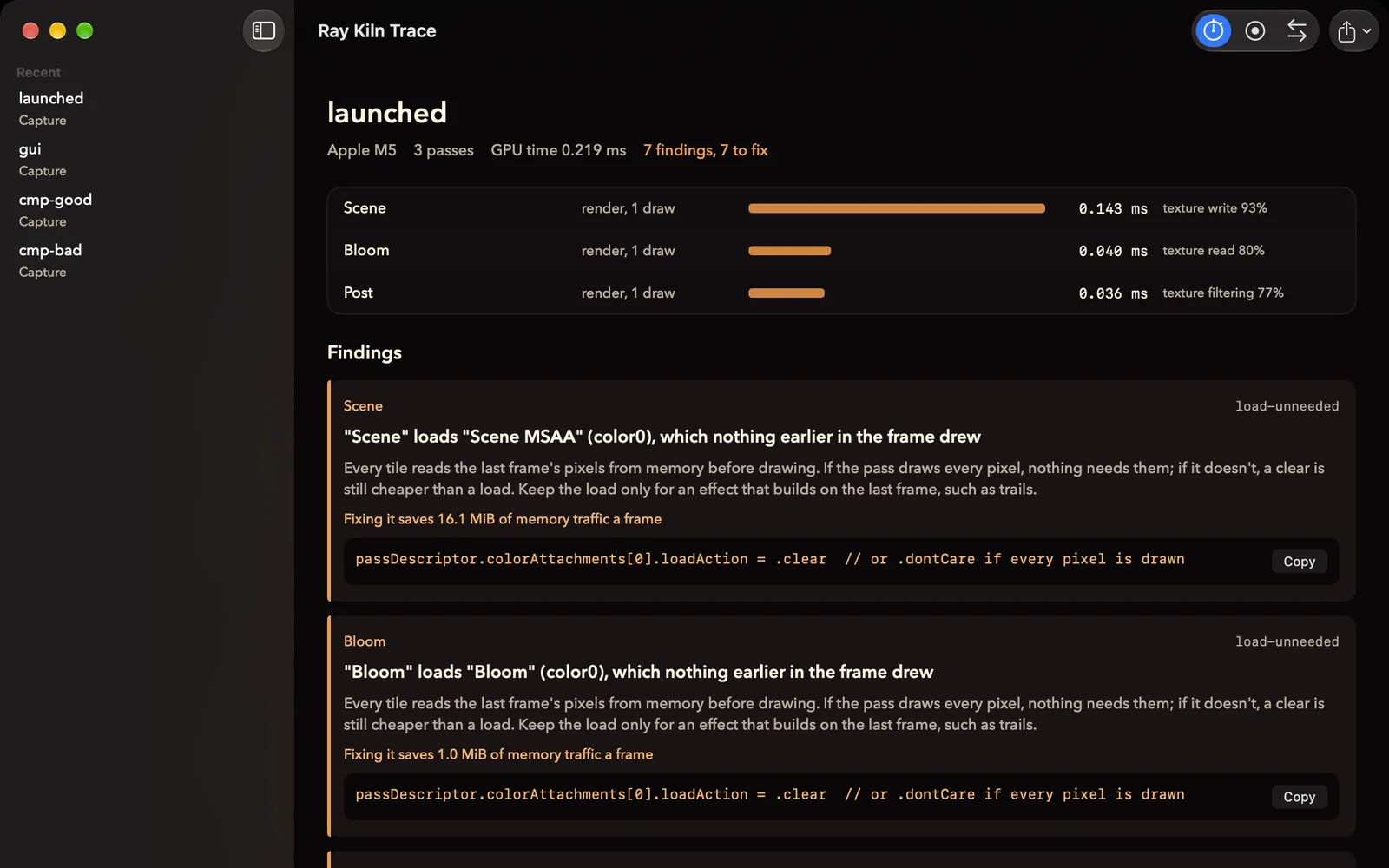Open the 'launched' capture in sidebar

[x=147, y=108]
